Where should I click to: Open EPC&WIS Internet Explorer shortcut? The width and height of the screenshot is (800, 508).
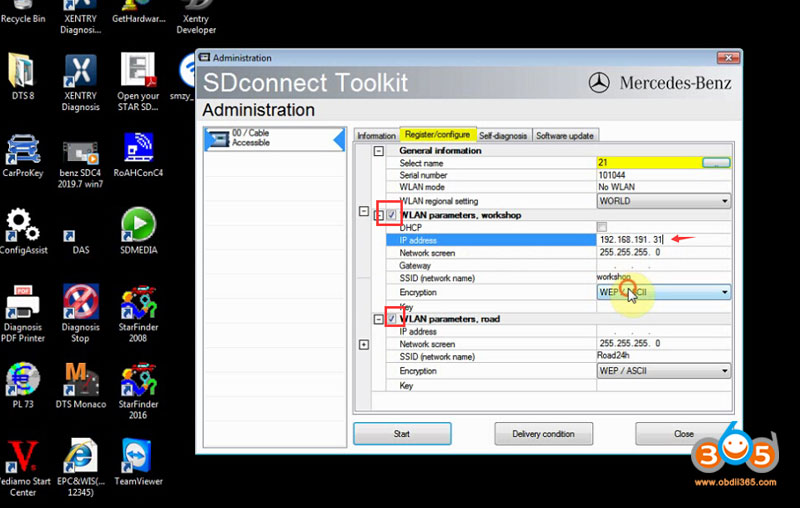[x=81, y=468]
